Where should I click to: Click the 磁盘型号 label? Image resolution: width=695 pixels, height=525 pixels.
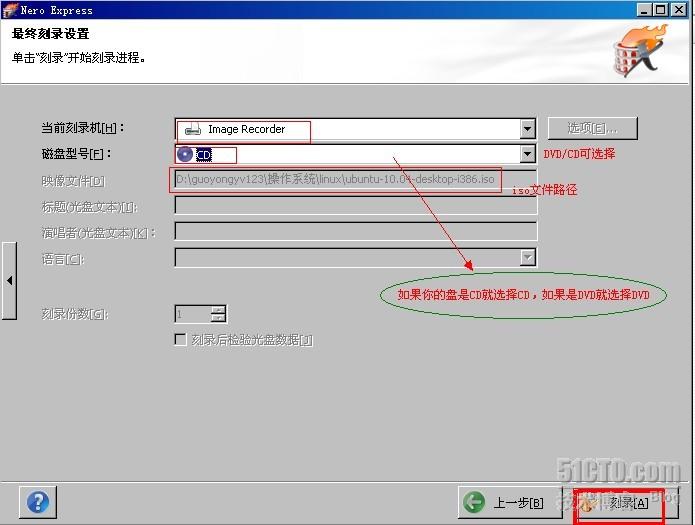click(x=77, y=154)
